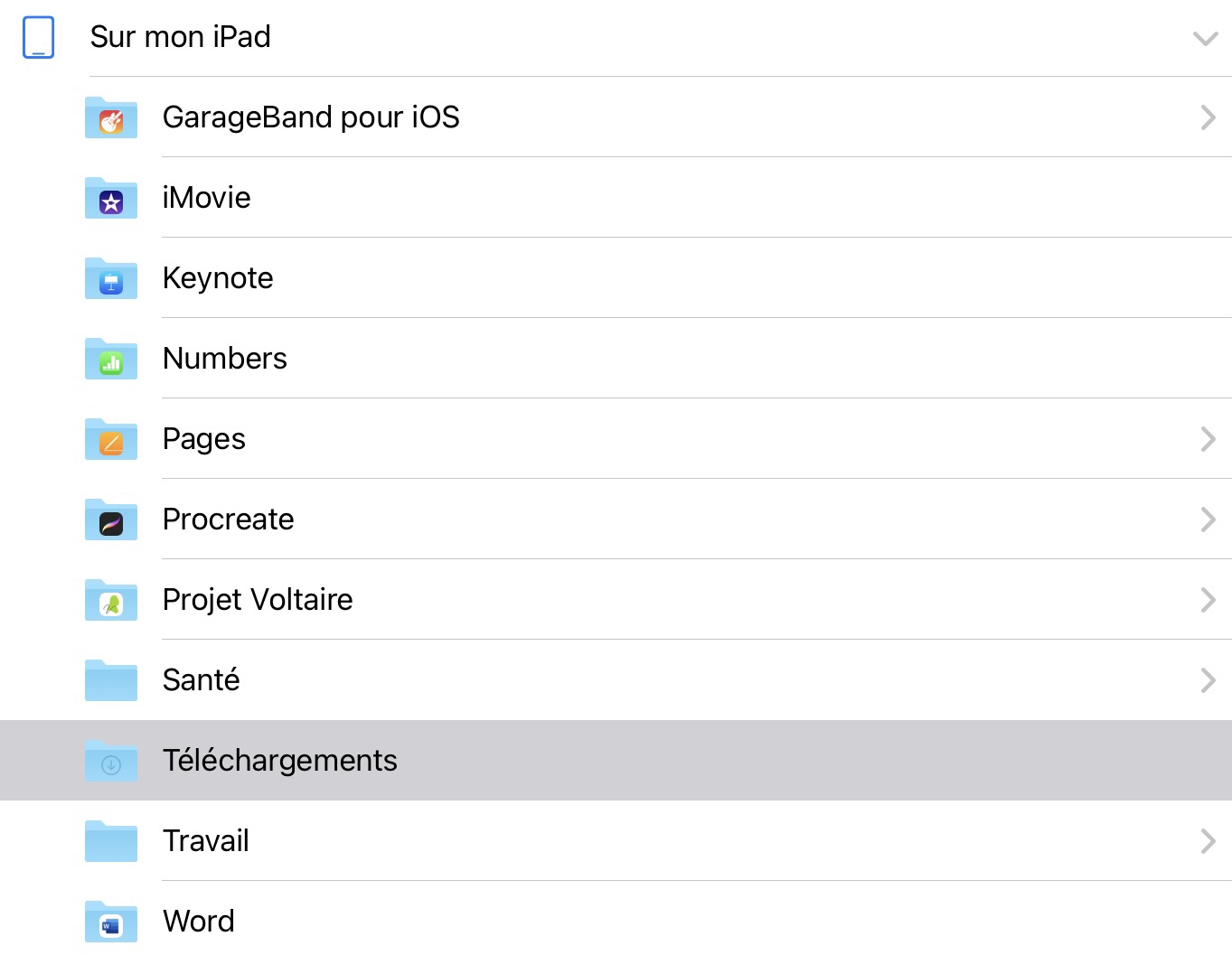Select the Projet Voltaire folder icon
Image resolution: width=1232 pixels, height=955 pixels.
pos(111,601)
